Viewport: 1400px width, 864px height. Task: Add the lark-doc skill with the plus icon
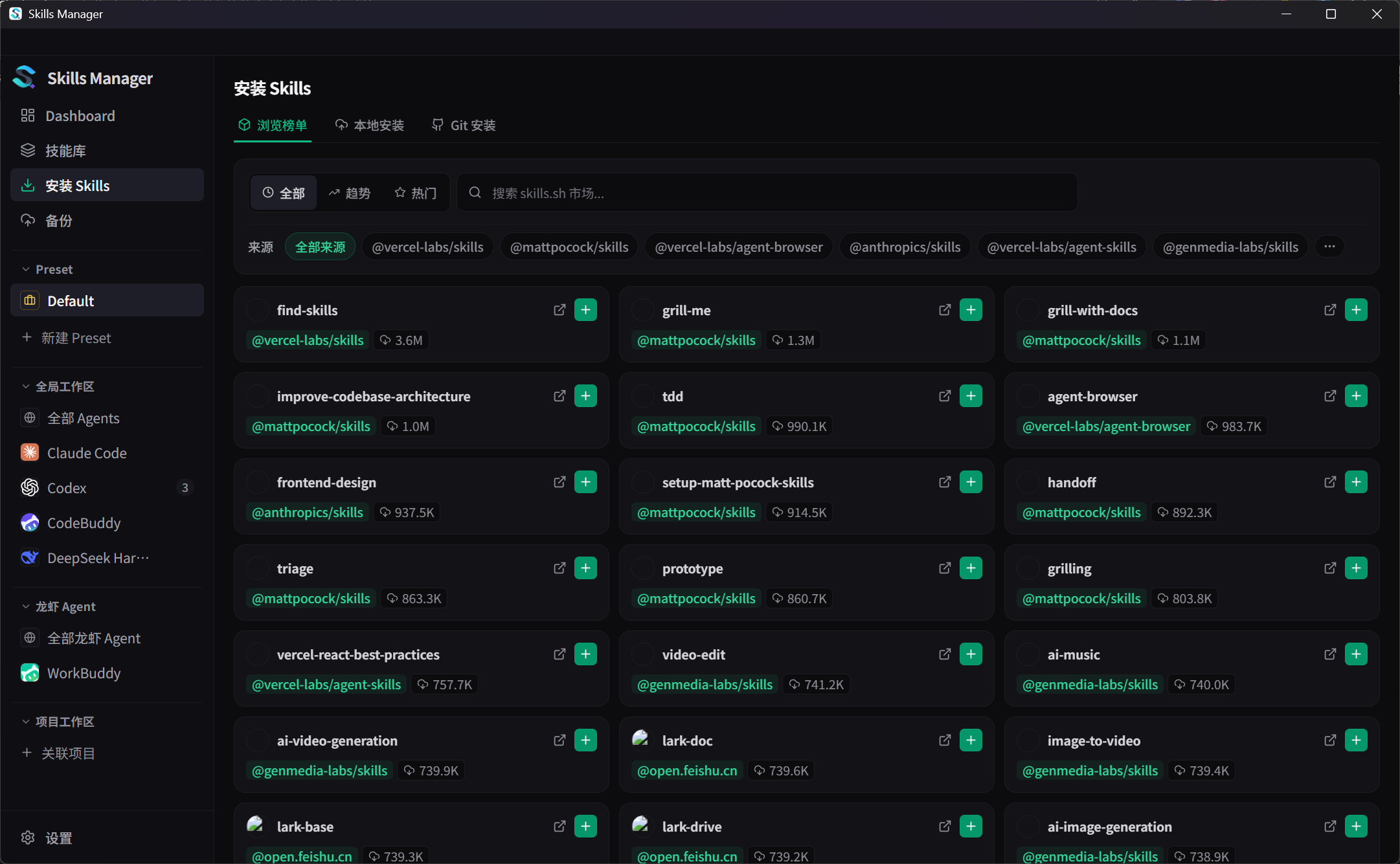(971, 740)
